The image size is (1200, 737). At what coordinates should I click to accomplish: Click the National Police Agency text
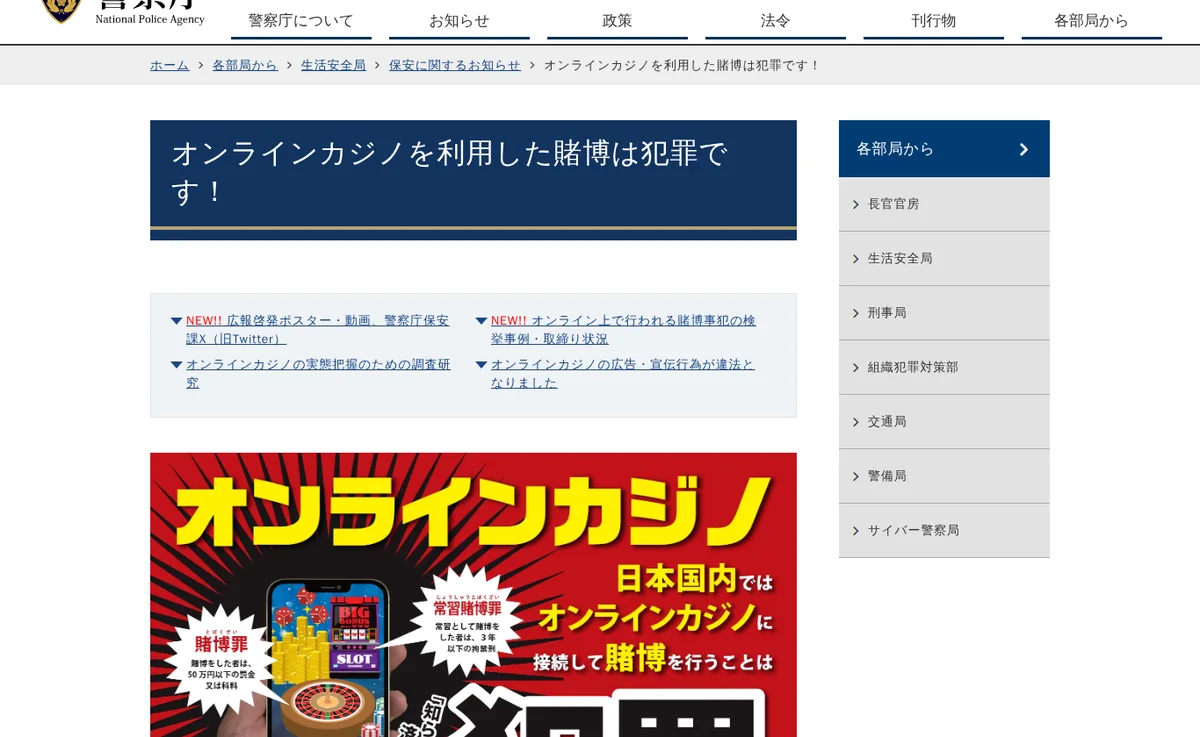pyautogui.click(x=150, y=19)
